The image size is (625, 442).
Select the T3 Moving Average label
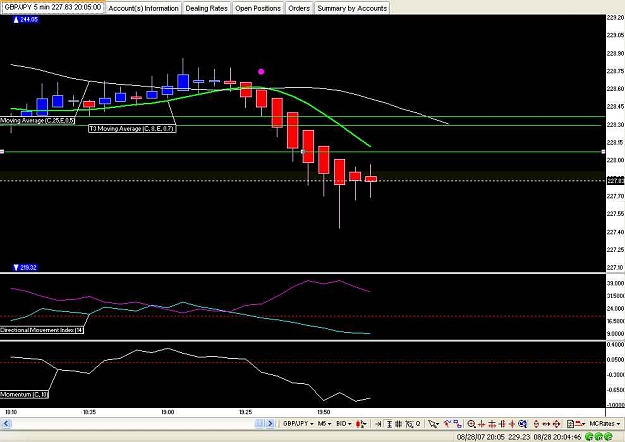click(x=132, y=129)
